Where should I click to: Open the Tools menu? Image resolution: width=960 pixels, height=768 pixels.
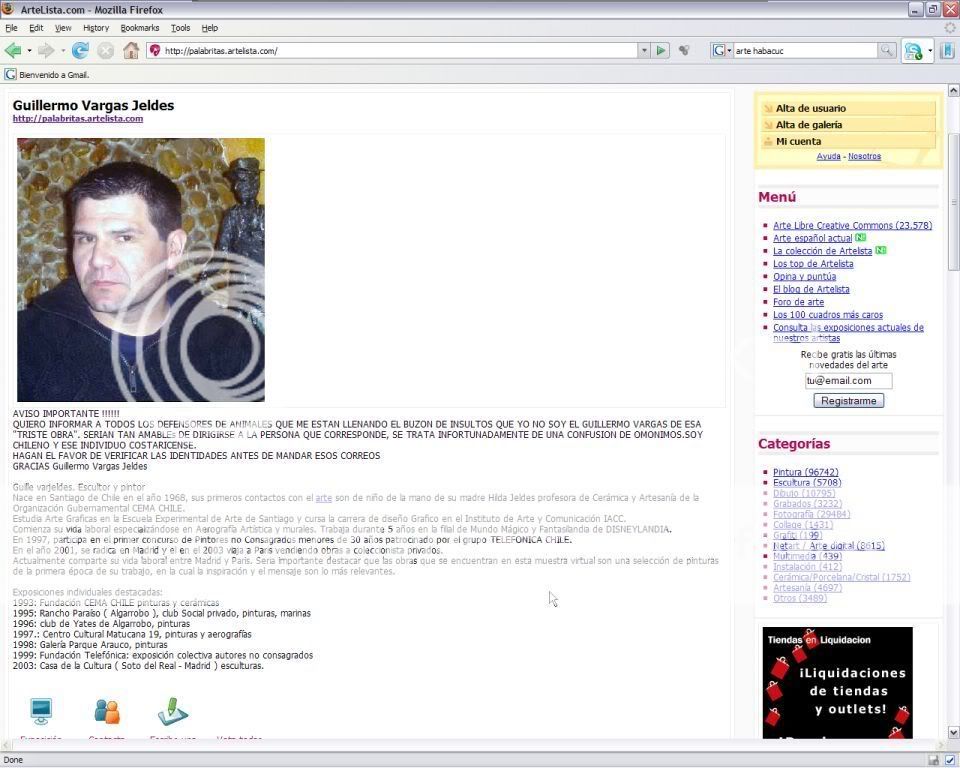[x=180, y=27]
